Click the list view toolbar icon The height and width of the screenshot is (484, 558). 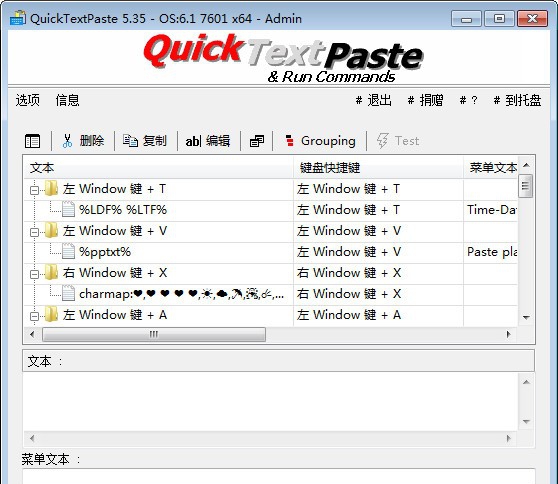(x=32, y=141)
